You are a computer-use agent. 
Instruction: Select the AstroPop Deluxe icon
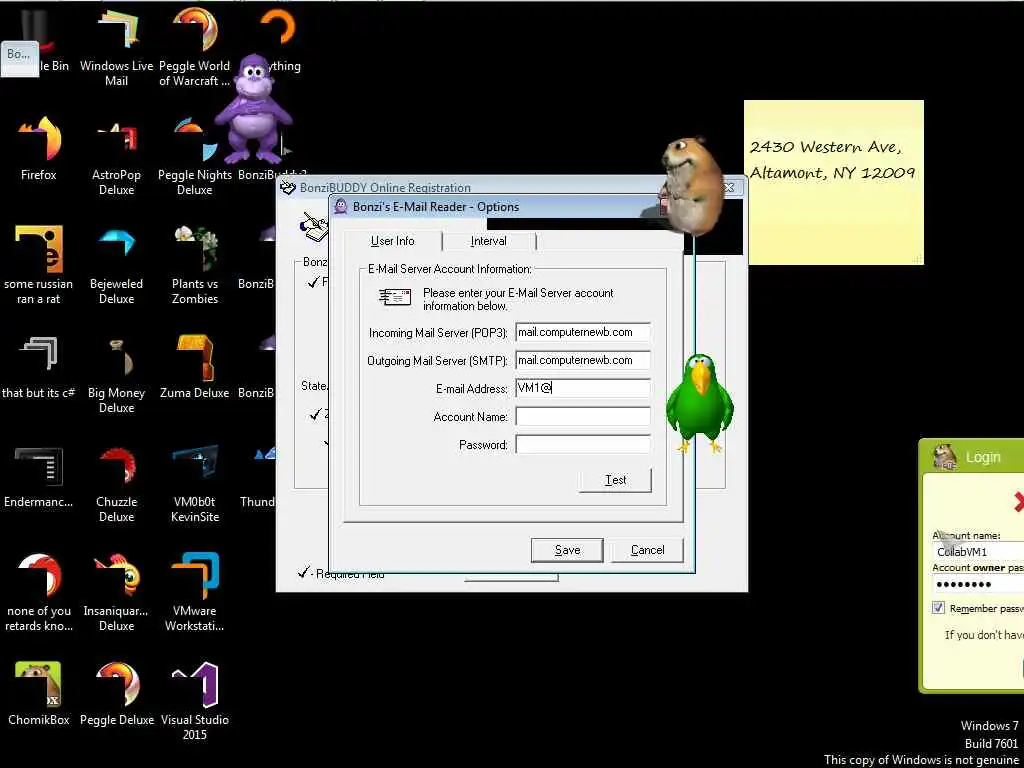(x=116, y=157)
